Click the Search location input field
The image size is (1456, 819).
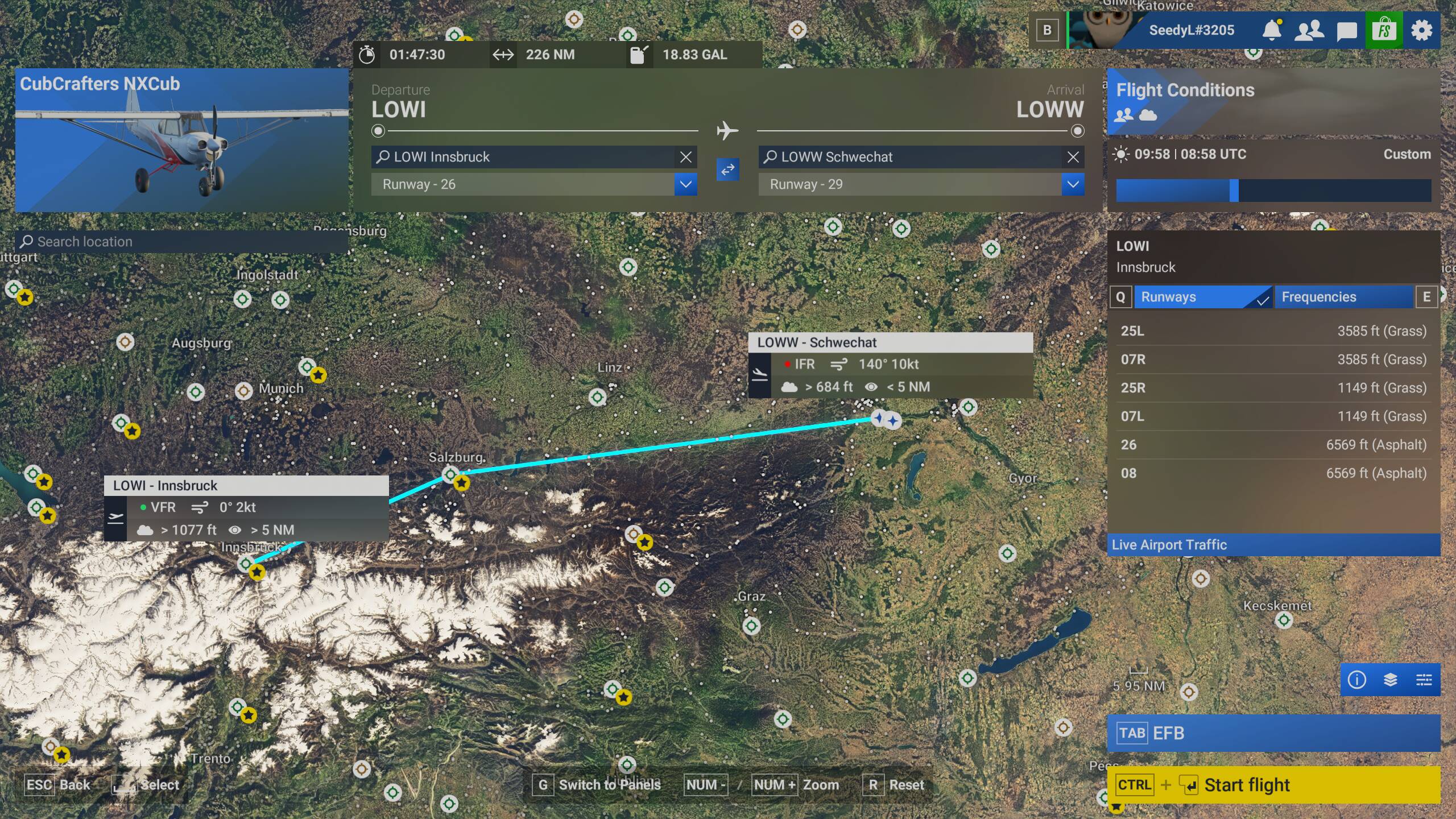point(182,242)
